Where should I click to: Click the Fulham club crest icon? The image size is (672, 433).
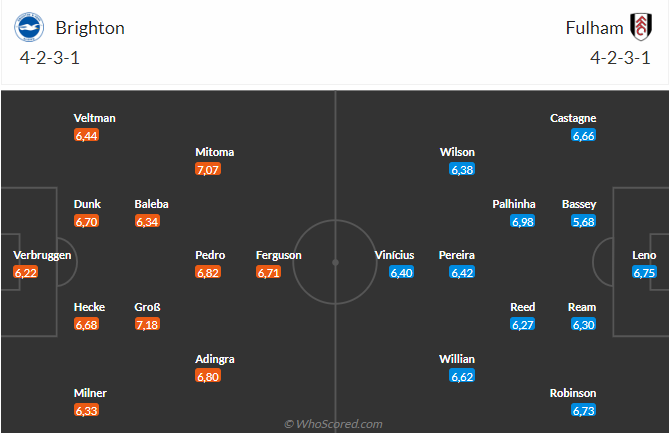pyautogui.click(x=640, y=26)
